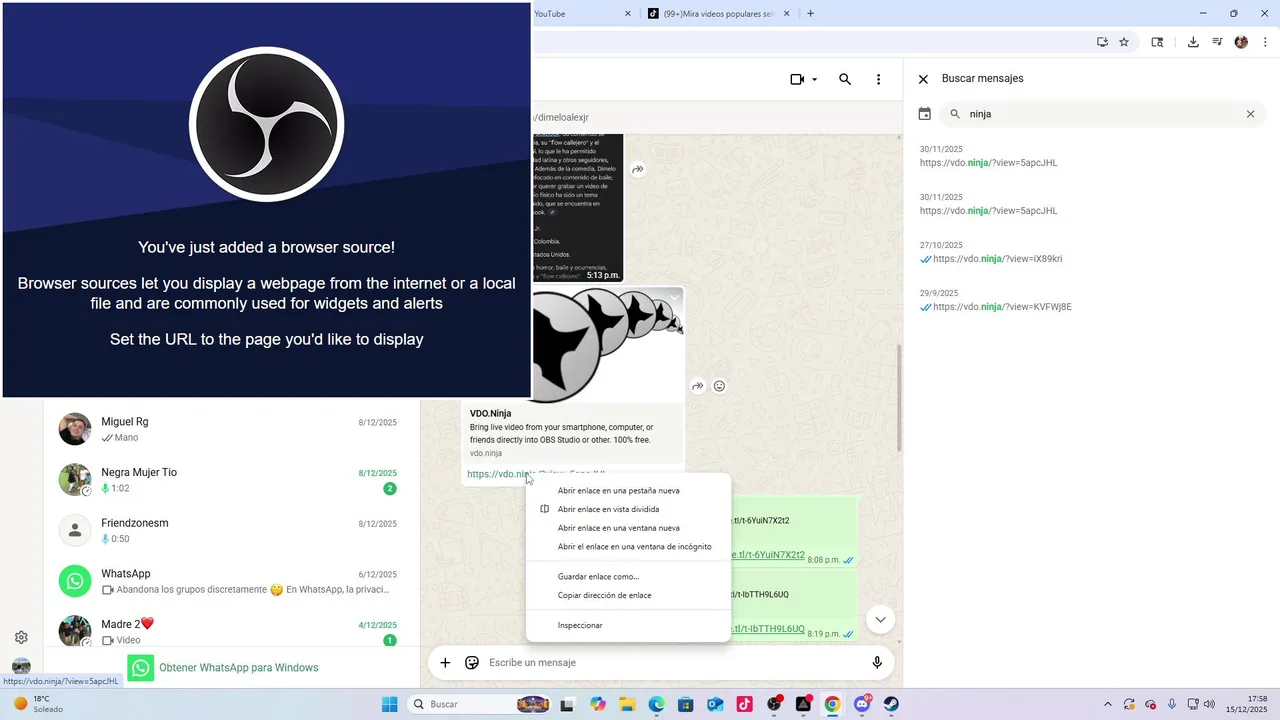Click install app icon in address bar
This screenshot has width=1280, height=720.
(1102, 42)
